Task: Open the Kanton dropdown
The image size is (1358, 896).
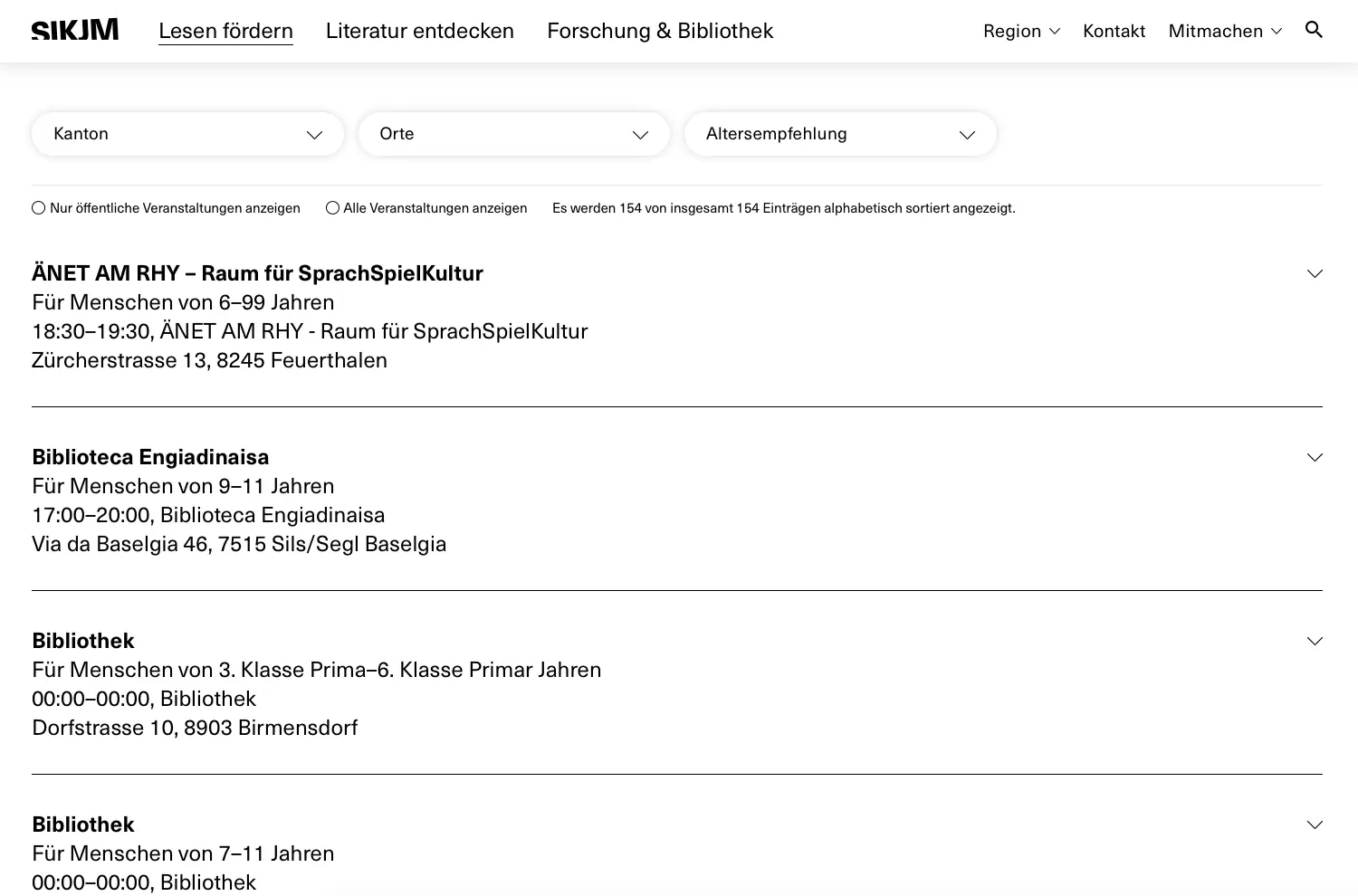Action: coord(187,134)
